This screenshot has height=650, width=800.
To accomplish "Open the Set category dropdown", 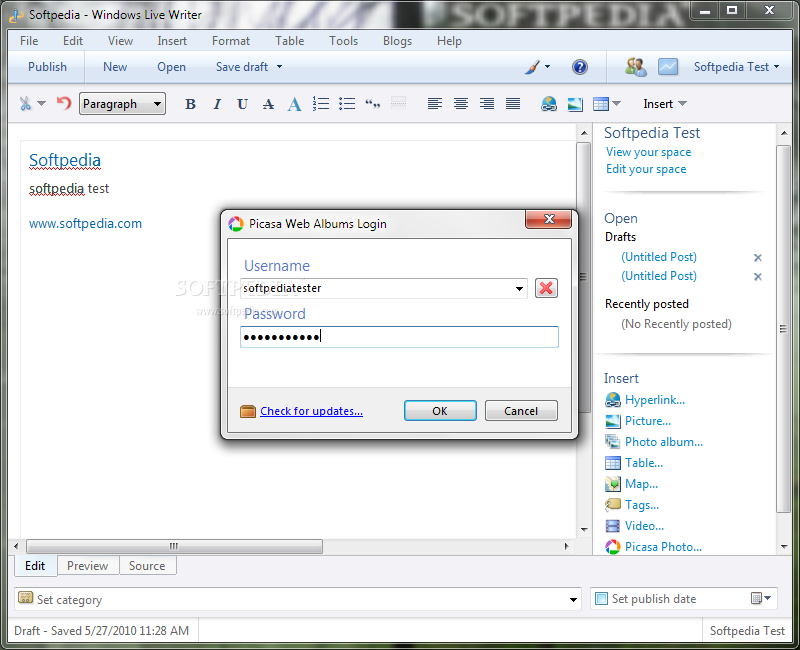I will 573,600.
